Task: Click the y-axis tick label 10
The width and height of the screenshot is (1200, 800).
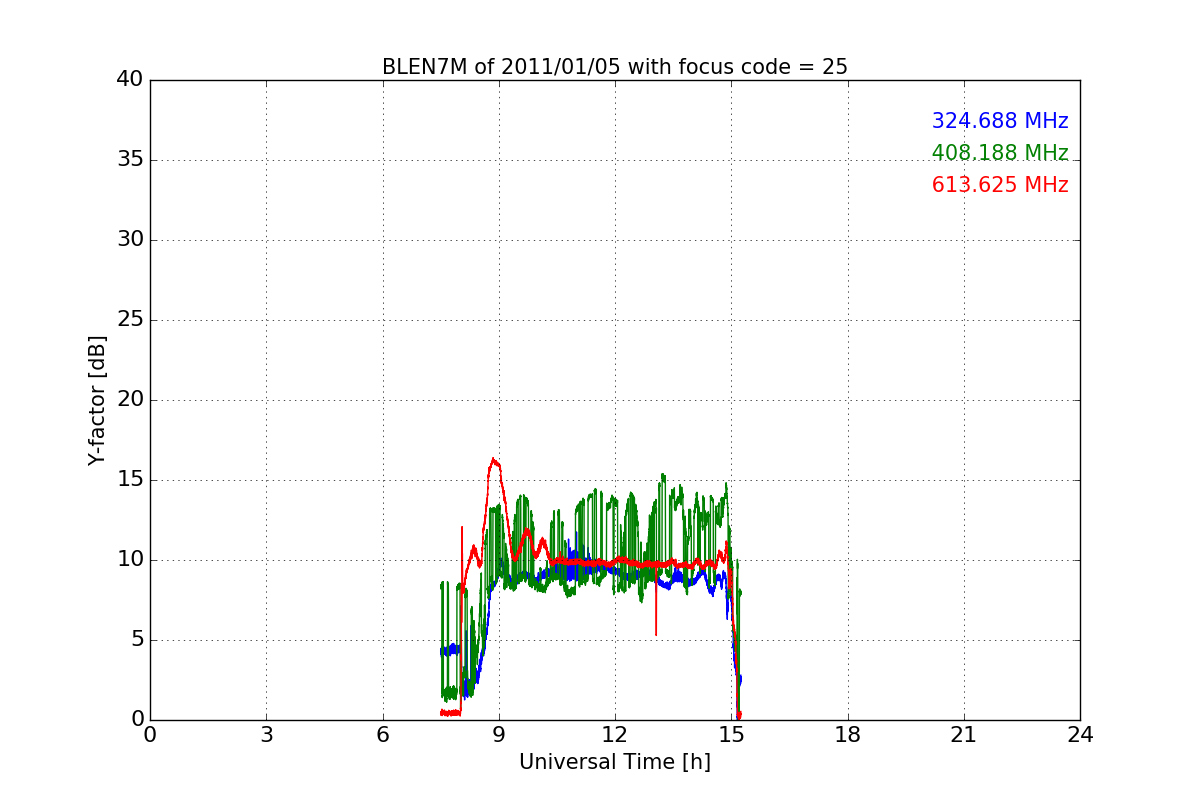Action: (x=129, y=560)
